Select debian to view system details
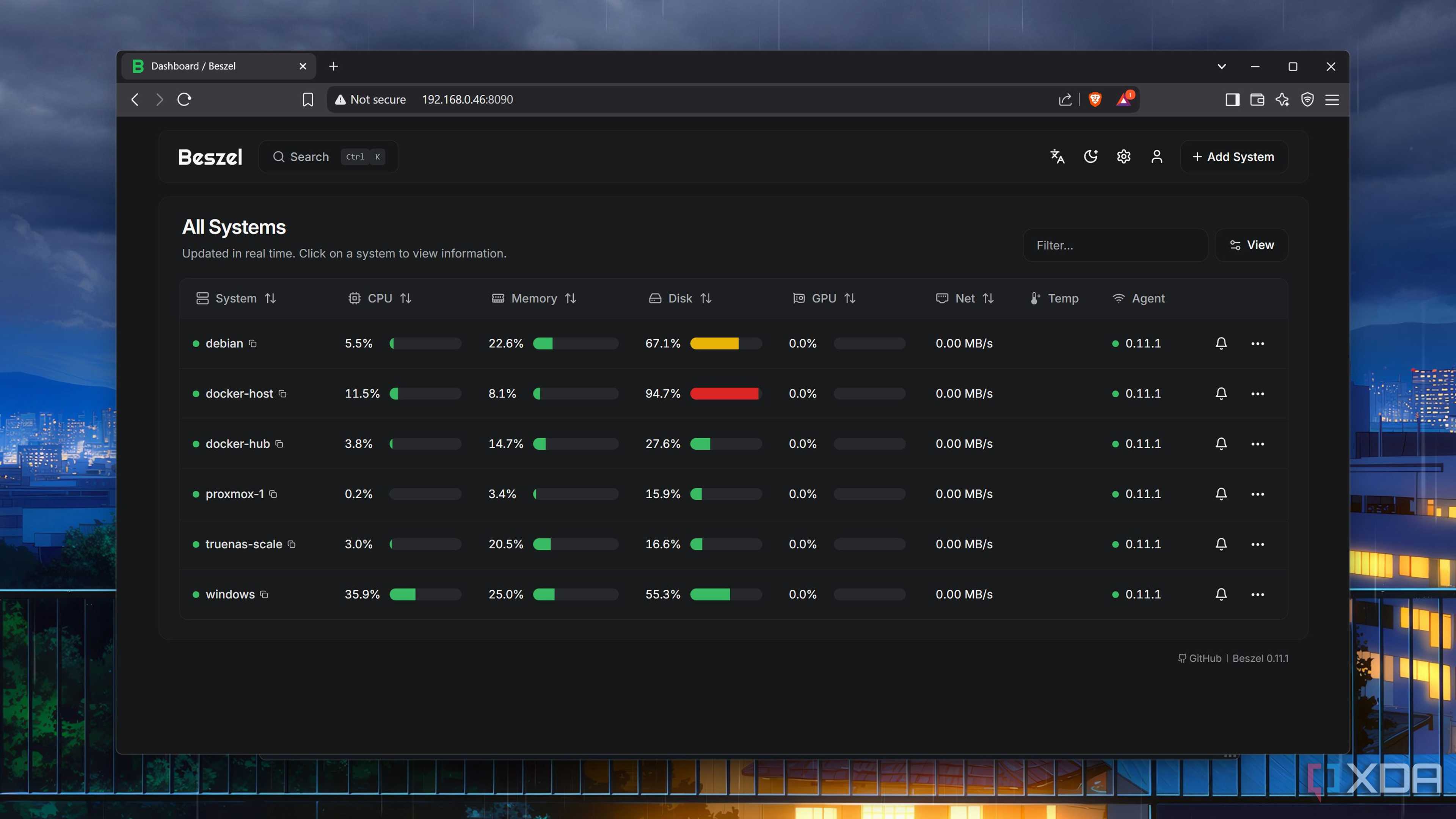This screenshot has width=1456, height=819. point(224,343)
